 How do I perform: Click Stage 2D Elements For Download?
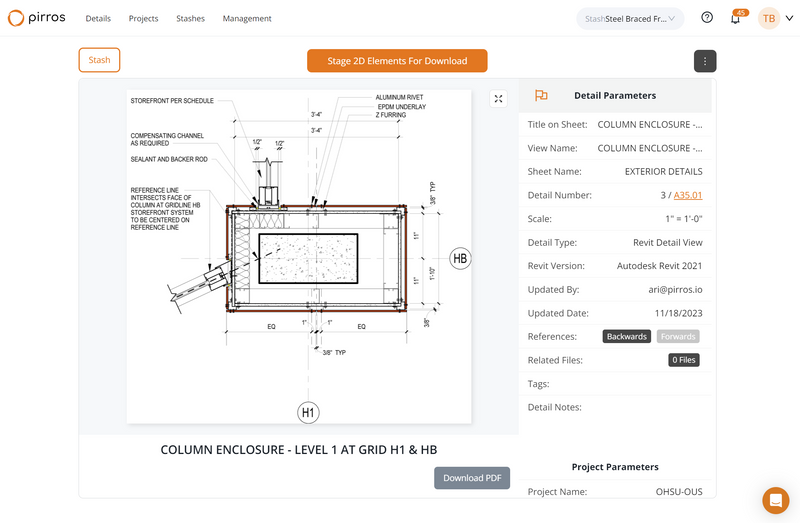click(397, 61)
